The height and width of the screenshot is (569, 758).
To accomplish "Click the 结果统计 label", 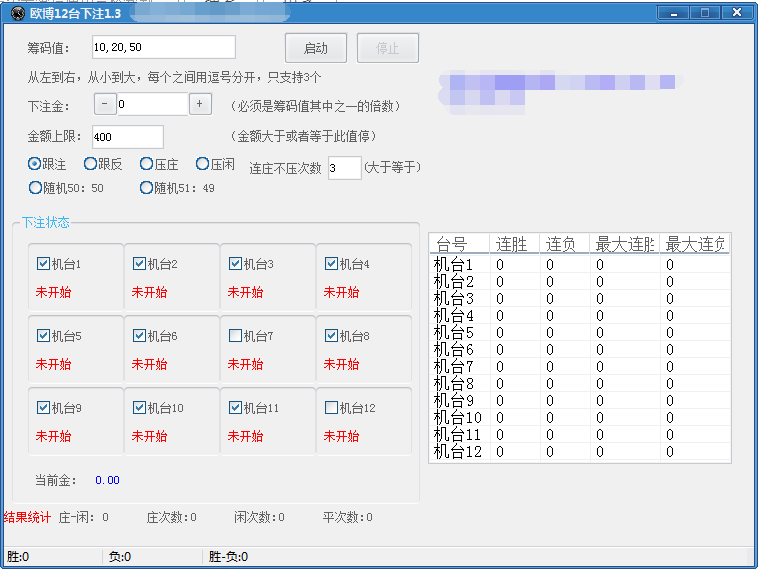I will pos(27,517).
